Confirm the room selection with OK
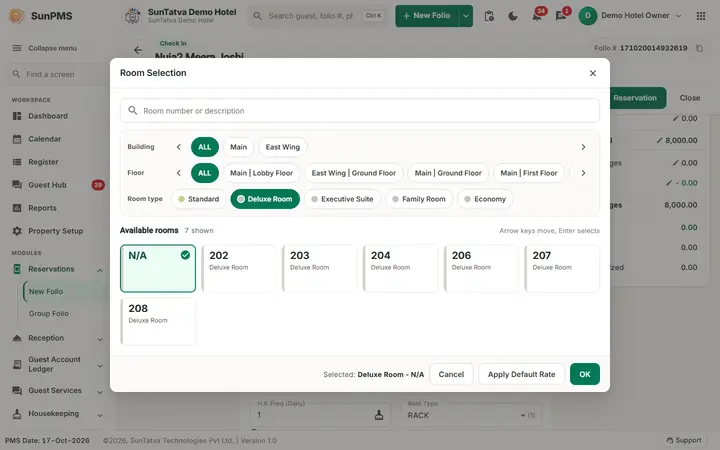Viewport: 720px width, 450px height. point(585,374)
